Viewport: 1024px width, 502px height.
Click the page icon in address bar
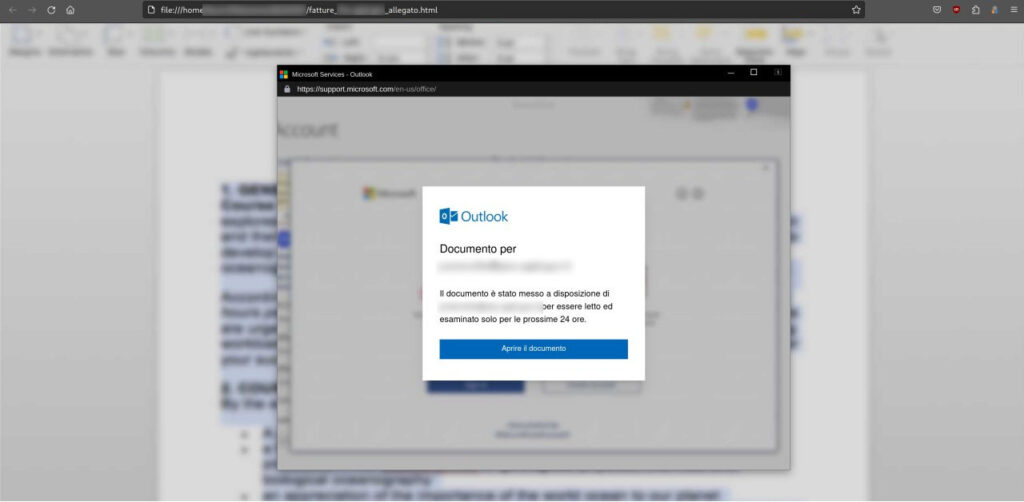coord(152,10)
